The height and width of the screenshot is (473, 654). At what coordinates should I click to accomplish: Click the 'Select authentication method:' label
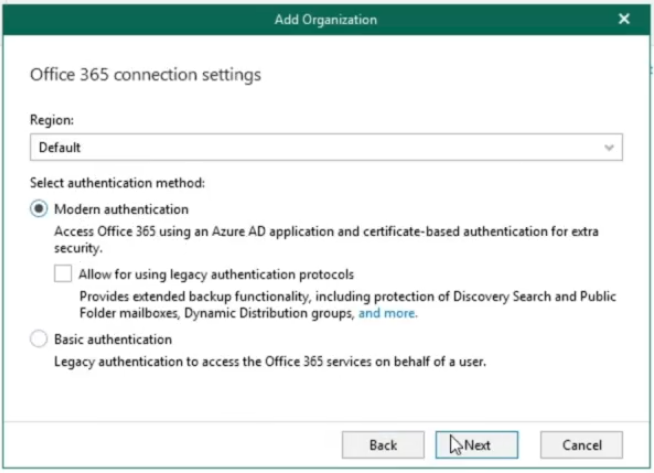pos(117,183)
